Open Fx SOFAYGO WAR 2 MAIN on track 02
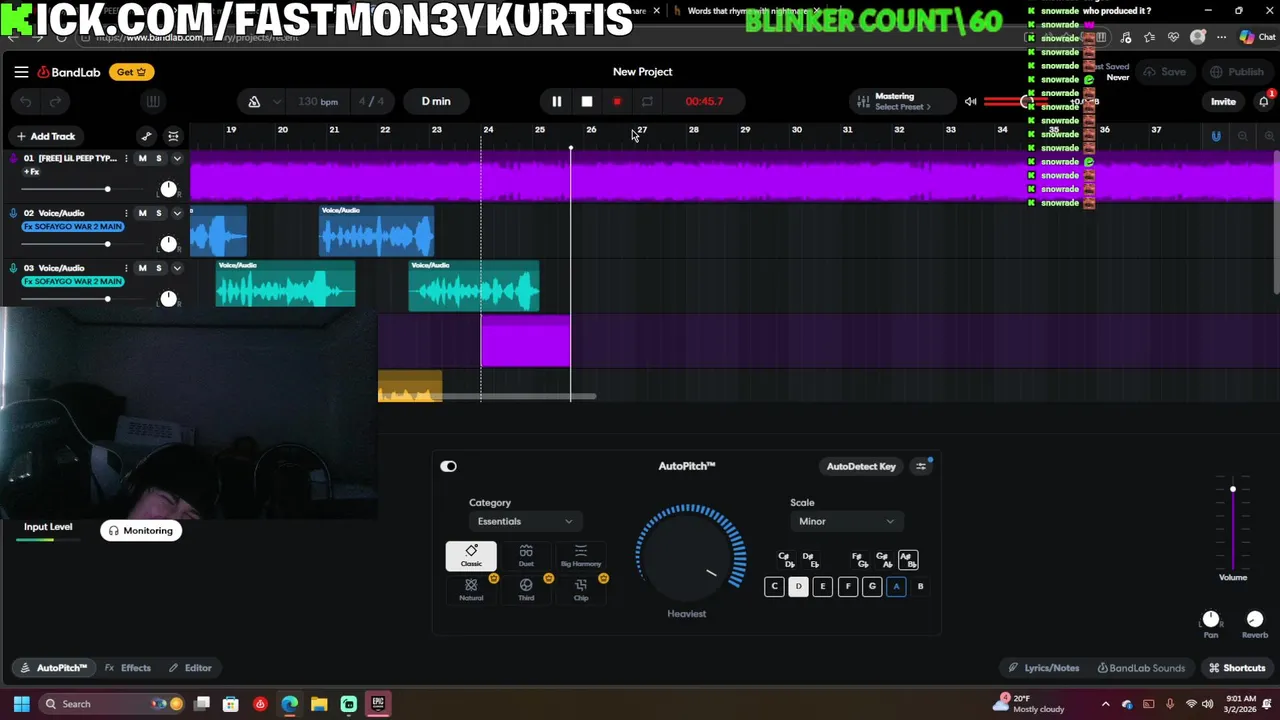This screenshot has width=1280, height=720. 72,227
